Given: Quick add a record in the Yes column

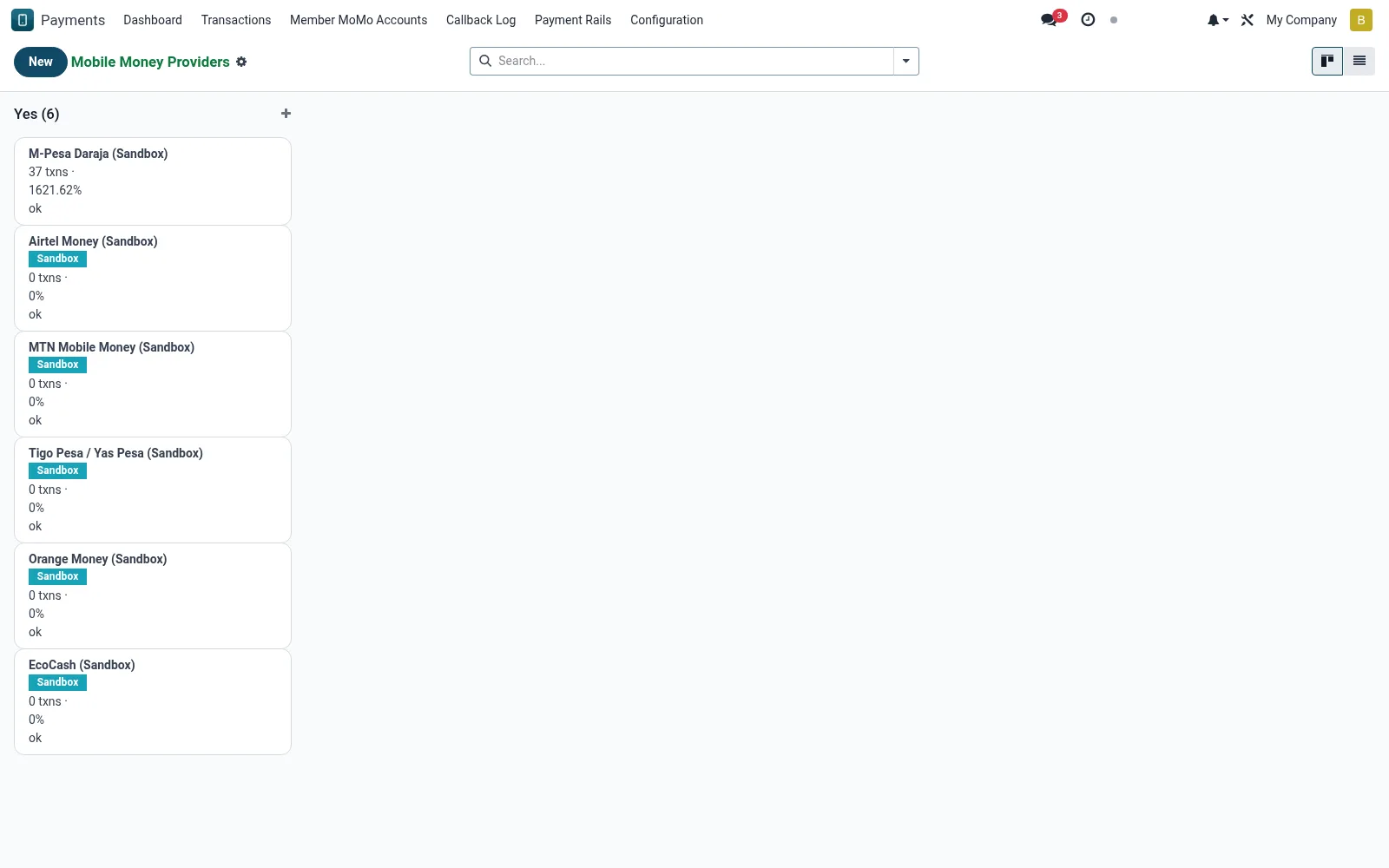Looking at the screenshot, I should click(x=286, y=114).
